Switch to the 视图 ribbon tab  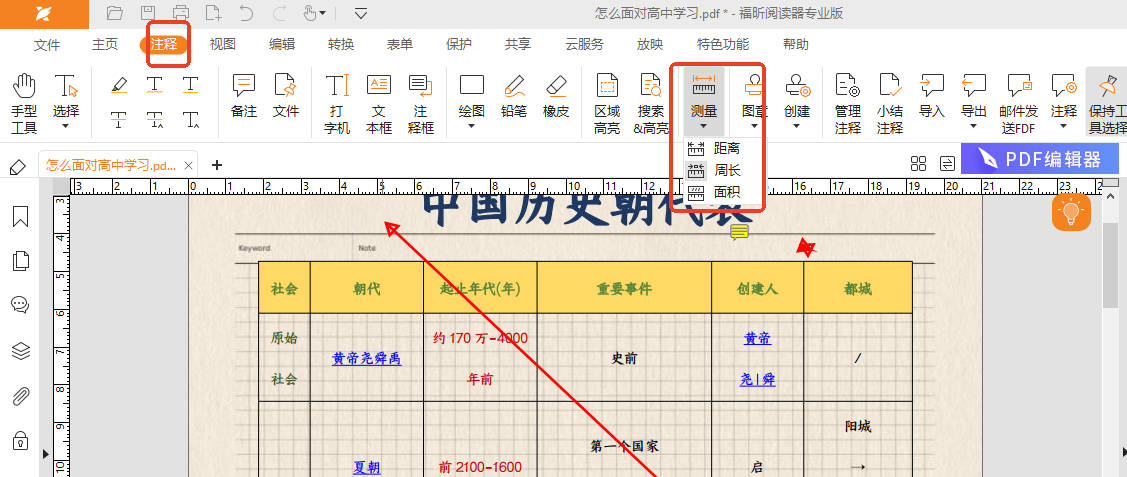click(x=223, y=45)
